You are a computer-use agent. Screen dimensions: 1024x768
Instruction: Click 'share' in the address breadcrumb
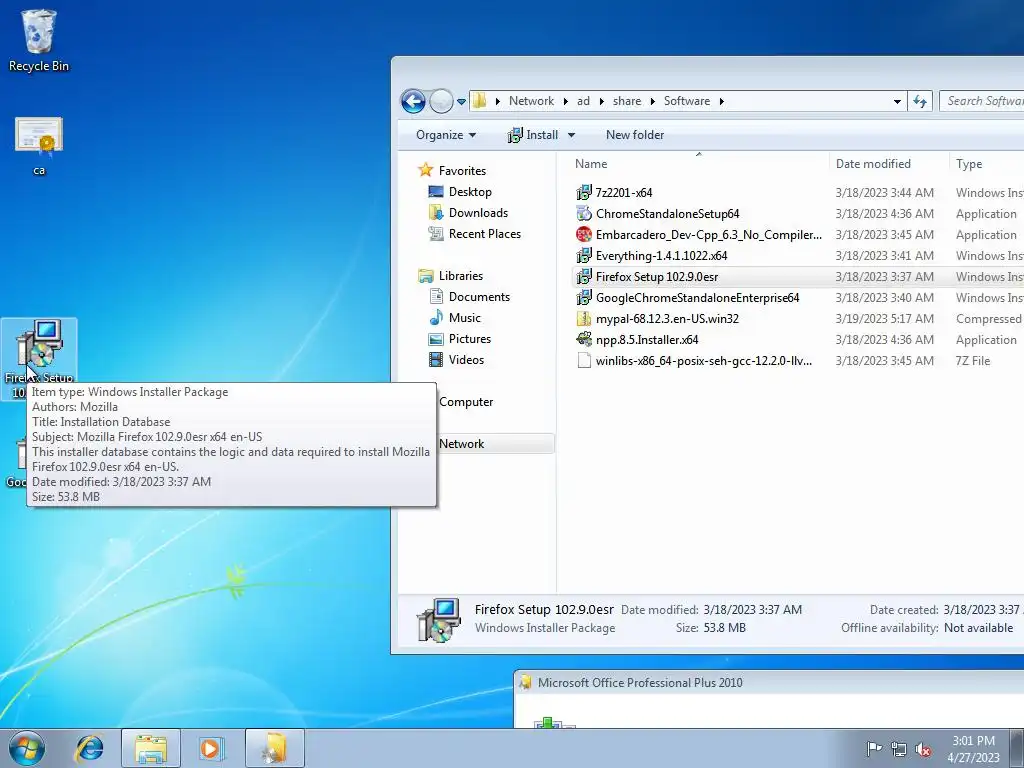pyautogui.click(x=626, y=101)
